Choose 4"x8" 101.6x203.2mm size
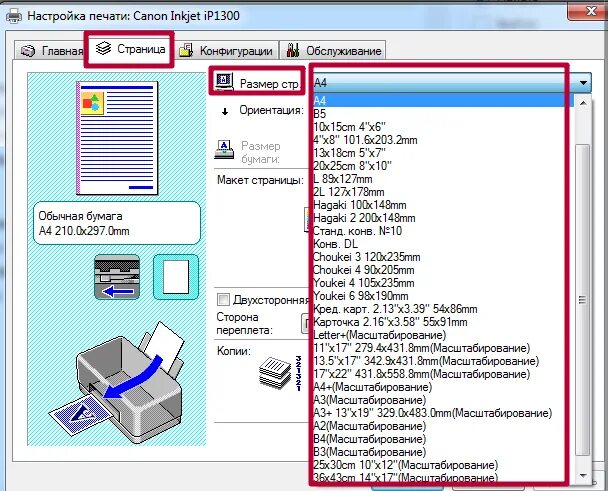Screen dimensions: 608x491 (x=443, y=140)
